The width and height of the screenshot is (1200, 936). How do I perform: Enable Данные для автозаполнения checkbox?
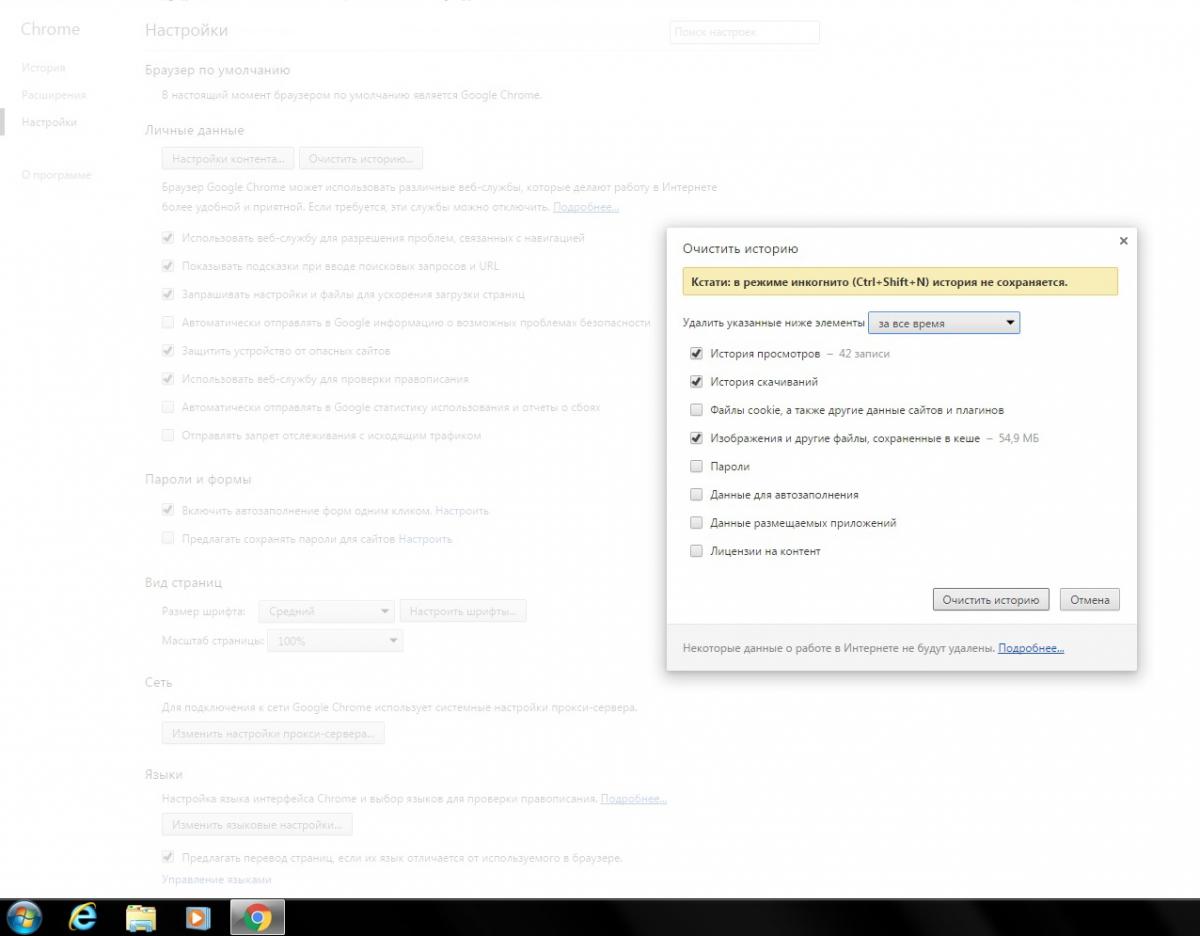pos(696,495)
